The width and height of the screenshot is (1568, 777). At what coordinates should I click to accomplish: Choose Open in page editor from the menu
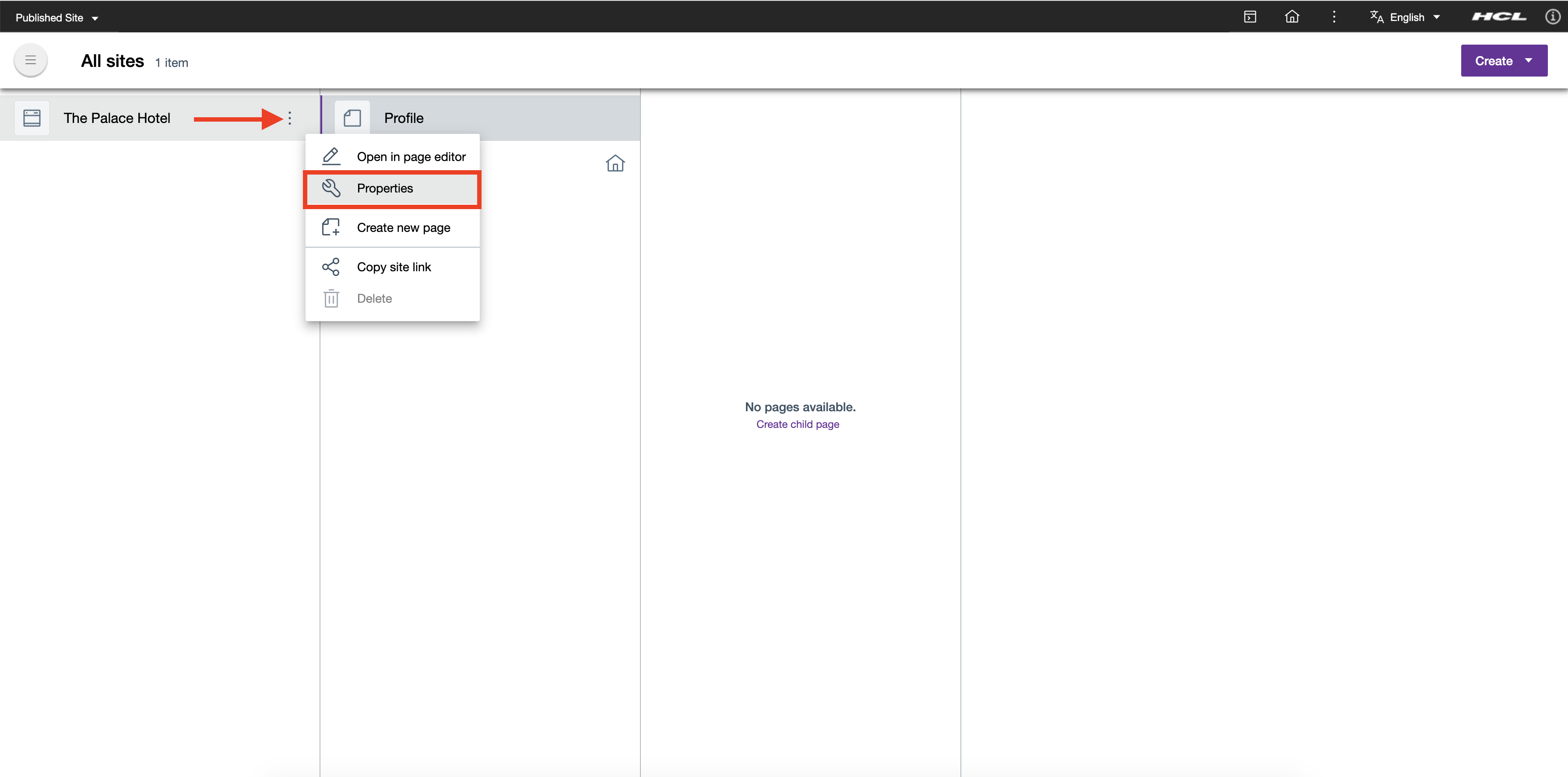[411, 156]
